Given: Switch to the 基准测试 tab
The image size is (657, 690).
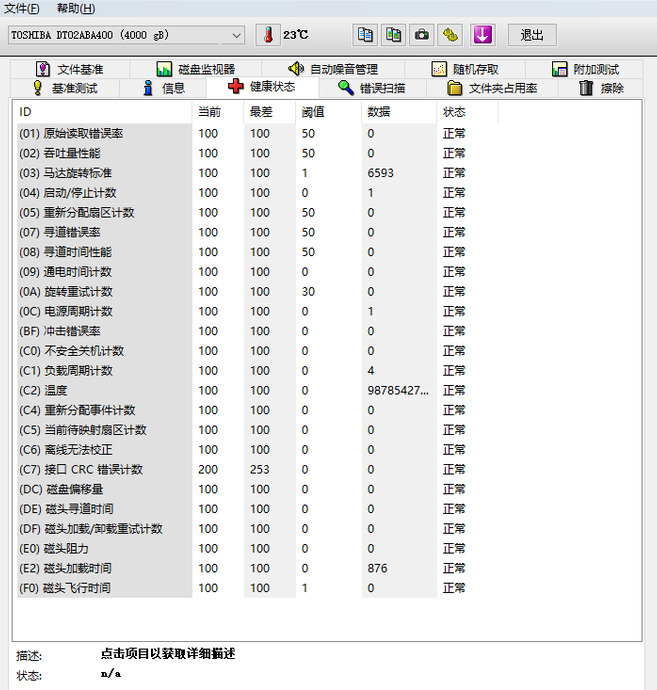Looking at the screenshot, I should (x=65, y=88).
